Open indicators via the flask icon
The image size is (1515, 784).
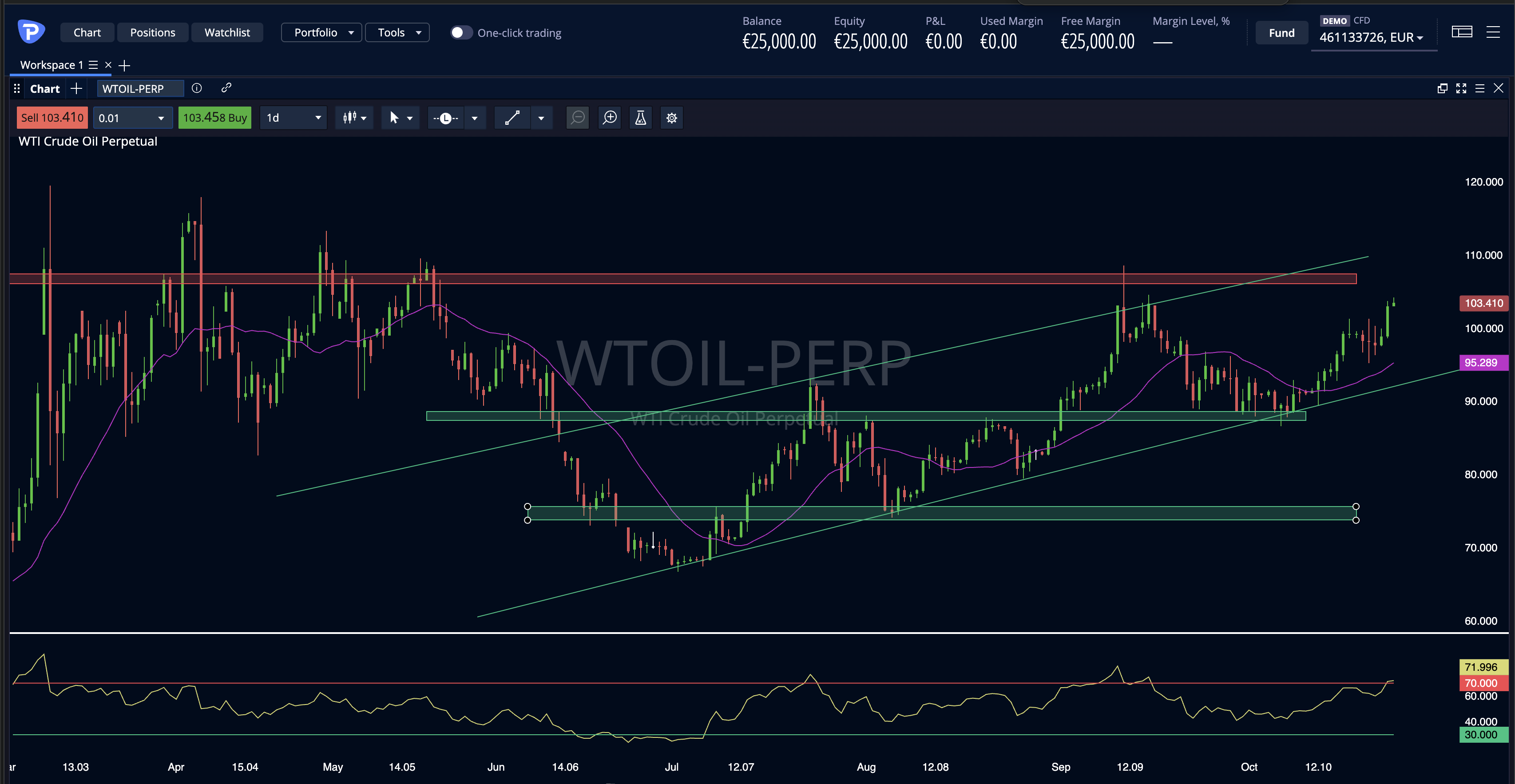(x=640, y=118)
